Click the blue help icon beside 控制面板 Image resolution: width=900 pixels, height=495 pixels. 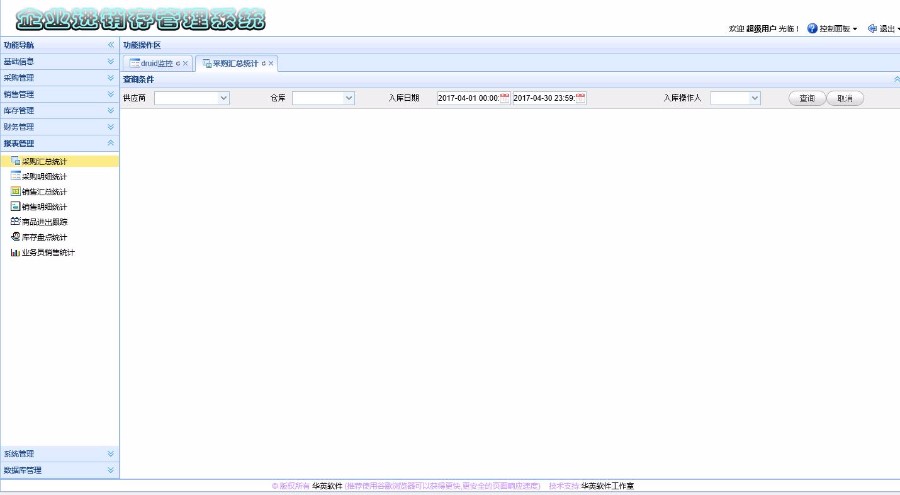(812, 28)
